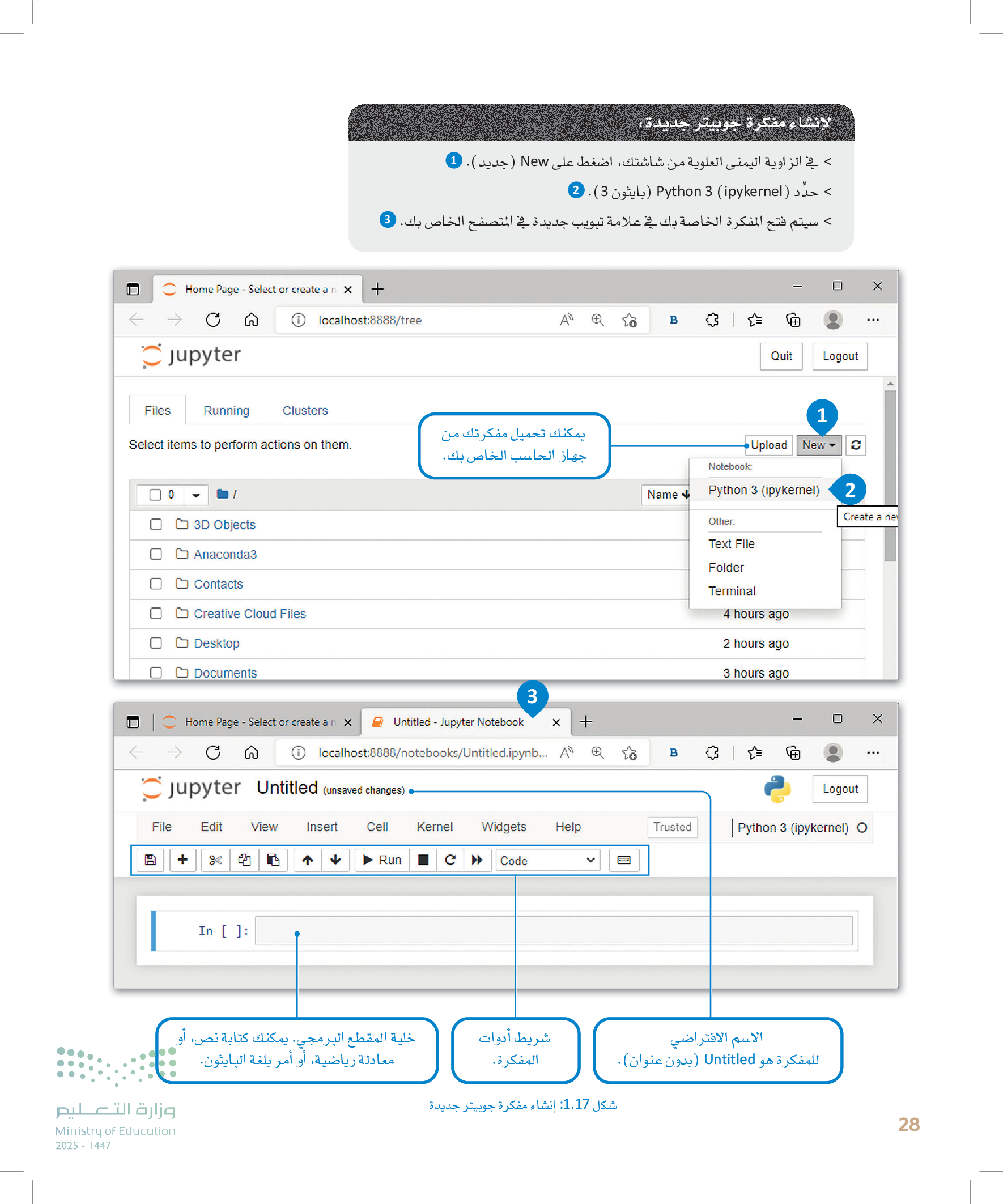
Task: Check the 3D Objects folder checkbox
Action: [155, 525]
